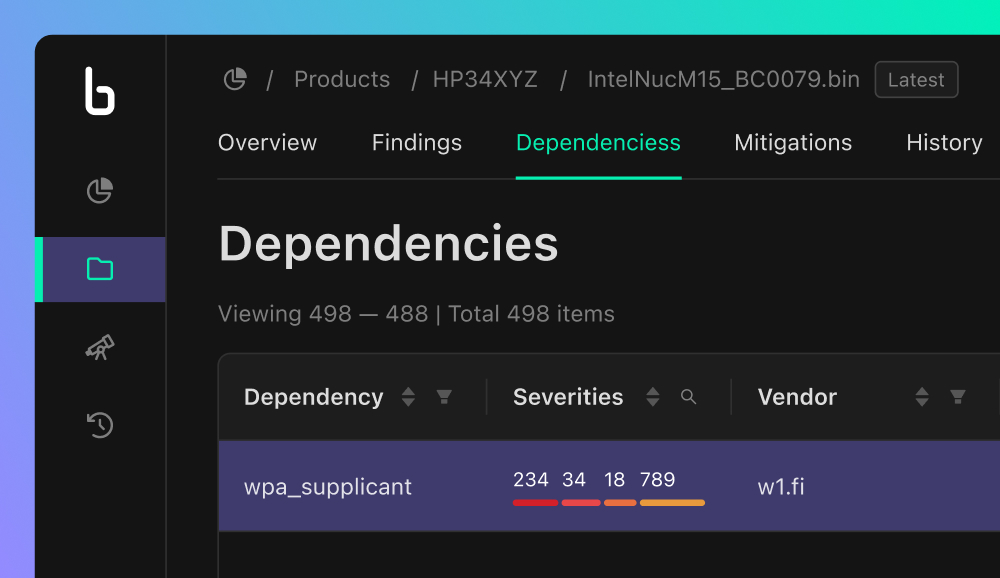Click the app logo in the sidebar

coord(100,91)
